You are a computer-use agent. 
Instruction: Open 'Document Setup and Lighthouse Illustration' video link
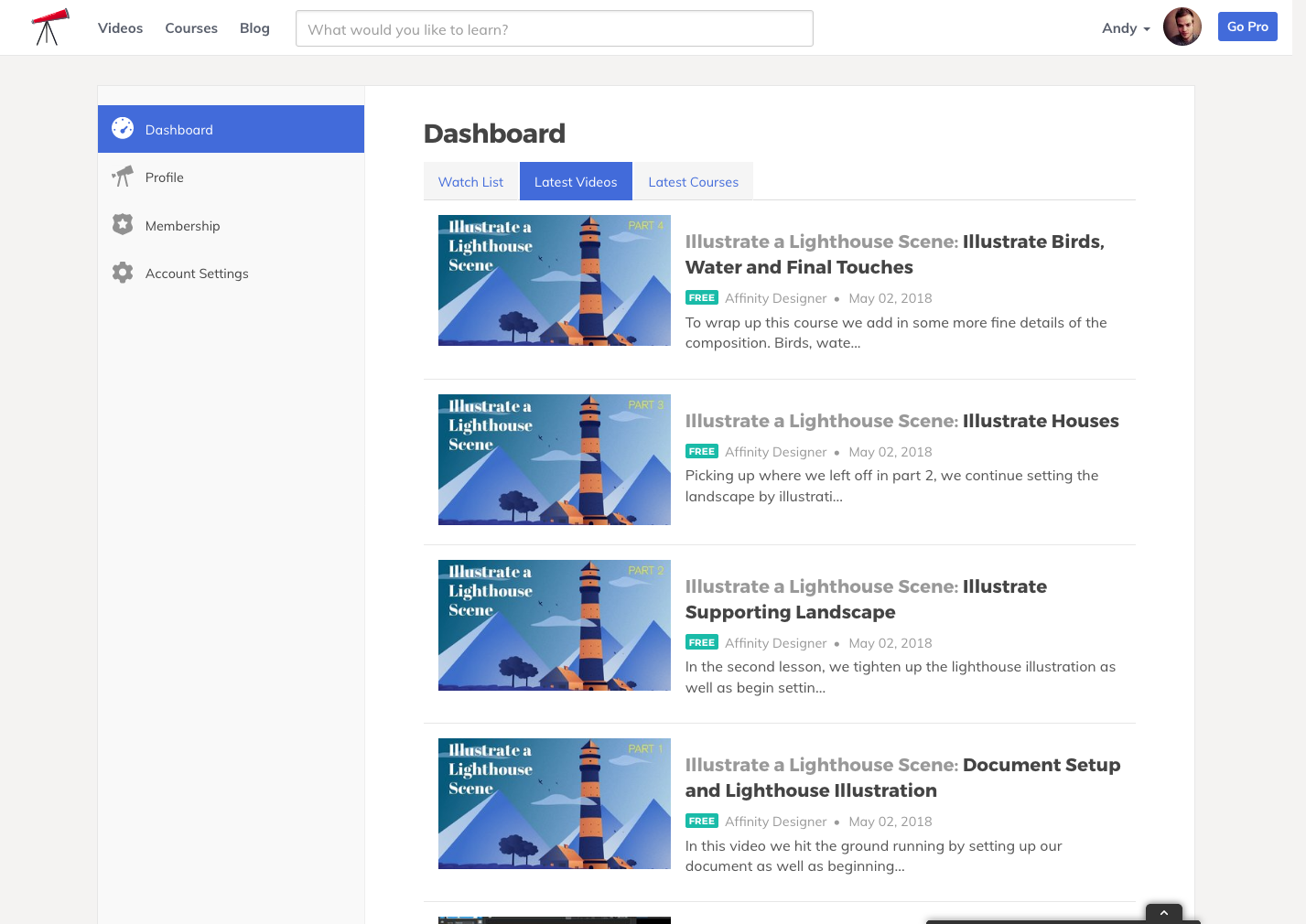coord(902,777)
